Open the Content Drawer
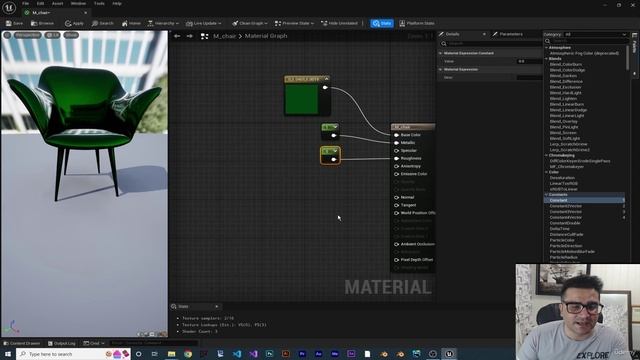The image size is (640, 360). pyautogui.click(x=22, y=343)
